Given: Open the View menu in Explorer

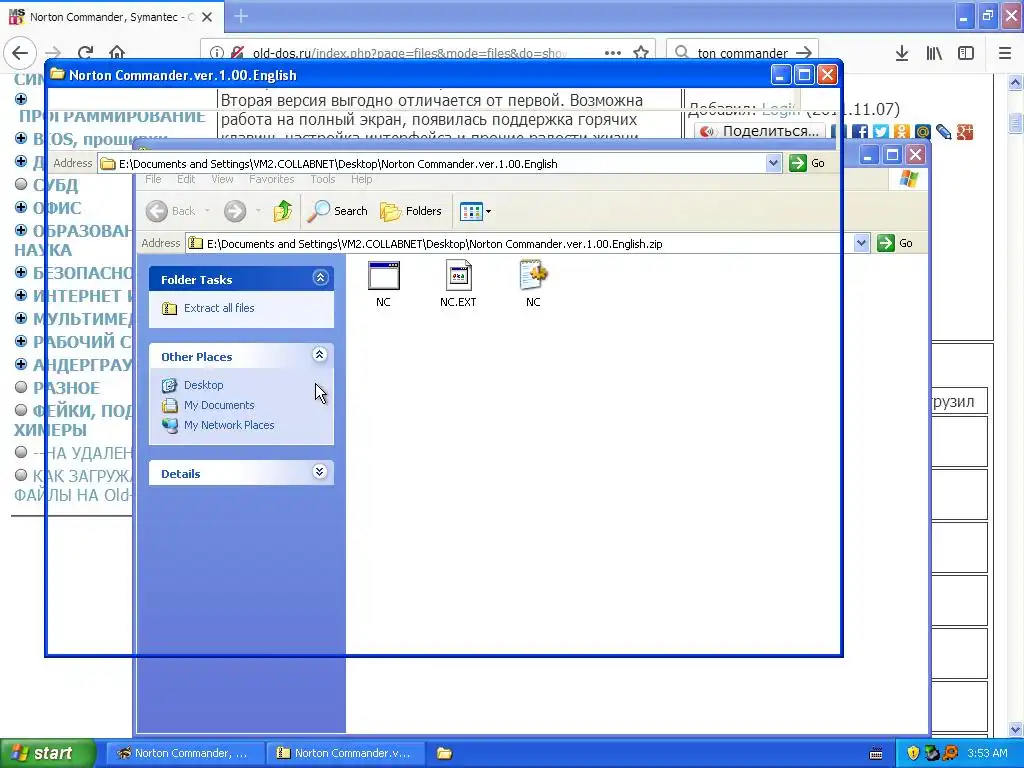Looking at the screenshot, I should pyautogui.click(x=222, y=179).
